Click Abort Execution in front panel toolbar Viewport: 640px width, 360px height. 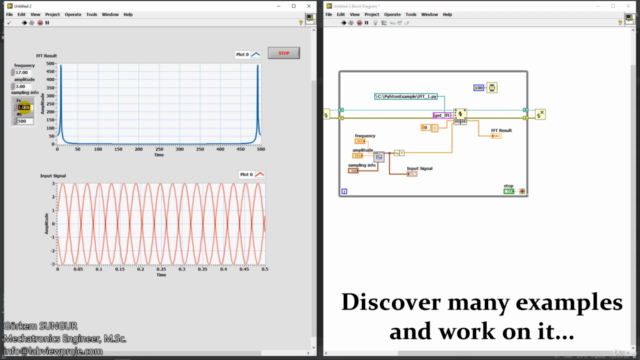40,23
